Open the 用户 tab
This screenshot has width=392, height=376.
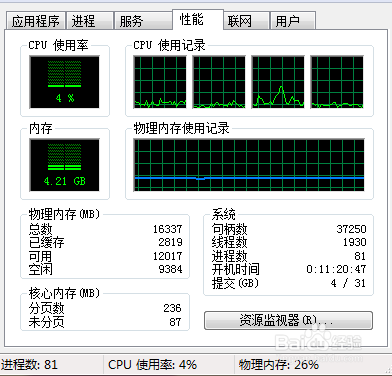coord(292,21)
